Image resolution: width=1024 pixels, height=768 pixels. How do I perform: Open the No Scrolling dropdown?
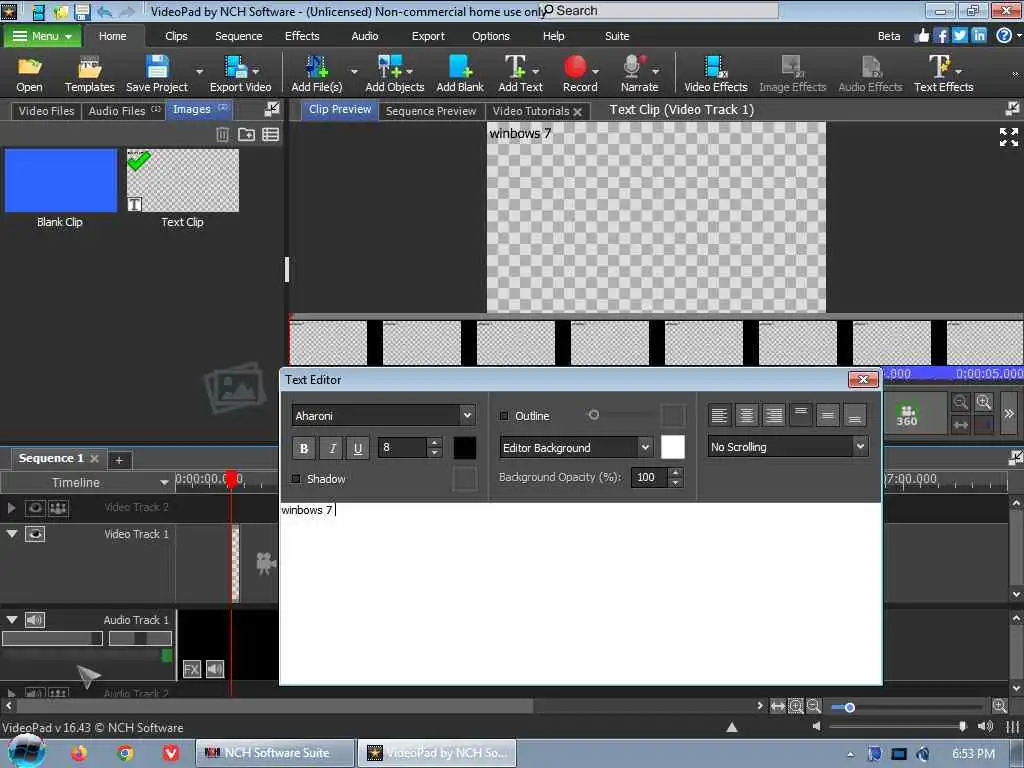tap(860, 447)
